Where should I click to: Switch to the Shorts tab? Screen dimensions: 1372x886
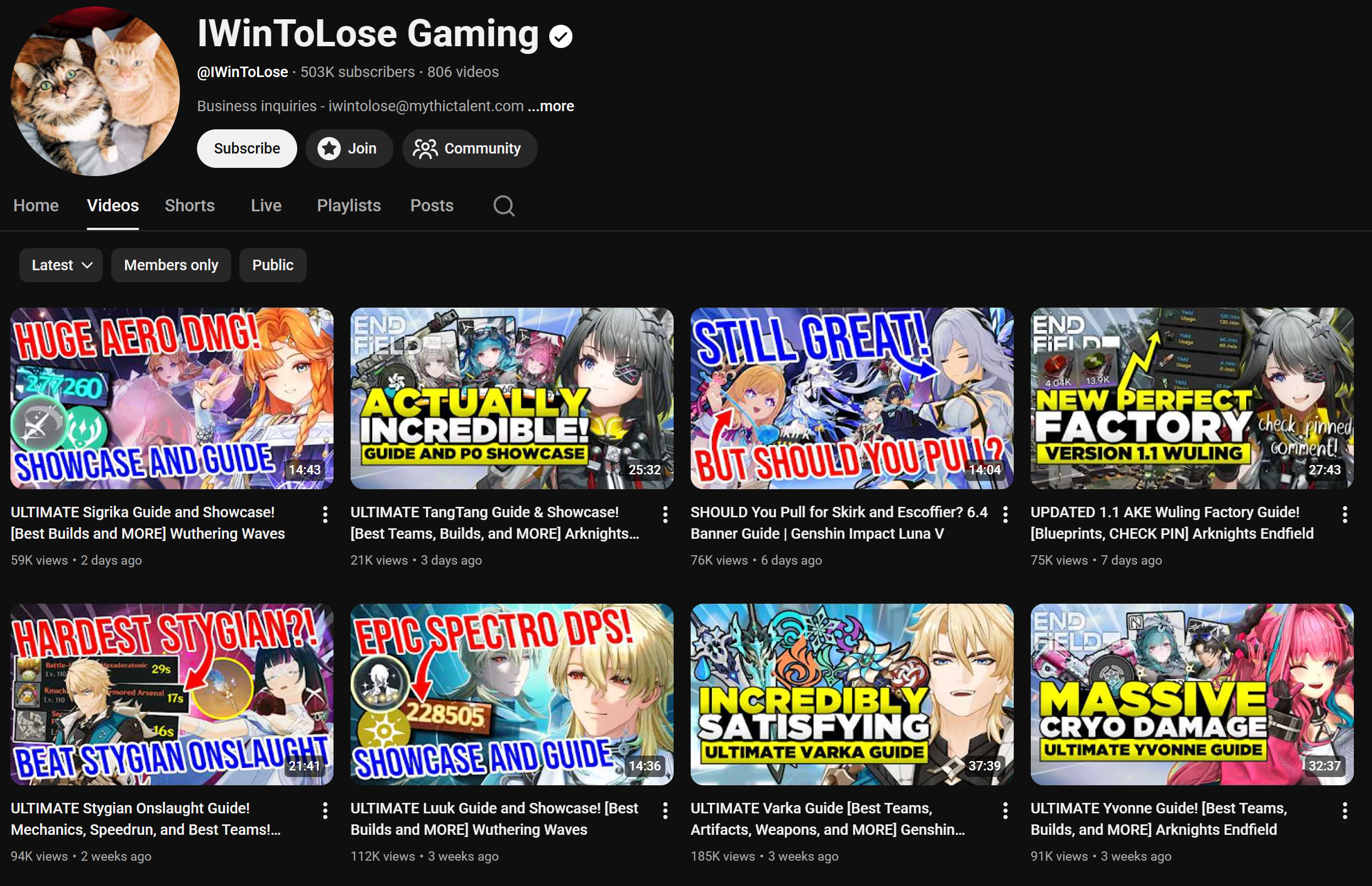pyautogui.click(x=189, y=205)
